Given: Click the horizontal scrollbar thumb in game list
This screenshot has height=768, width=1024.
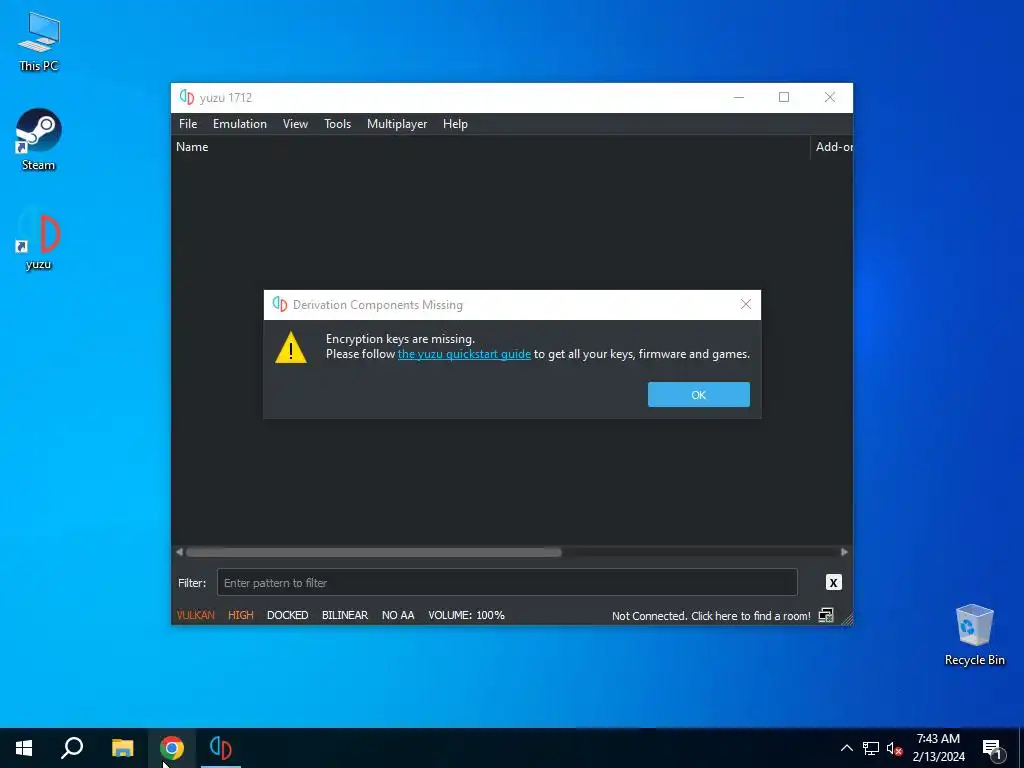Looking at the screenshot, I should click(x=374, y=552).
